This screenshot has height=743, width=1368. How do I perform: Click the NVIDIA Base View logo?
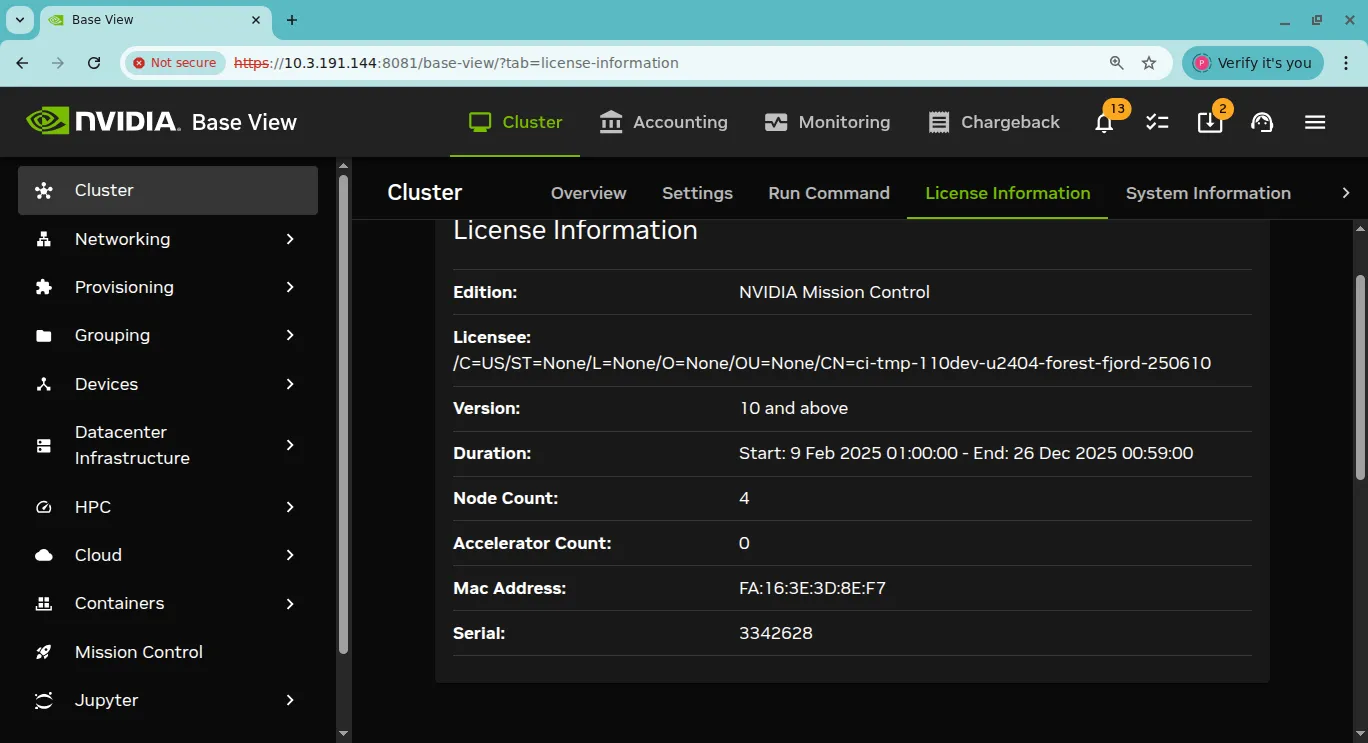pyautogui.click(x=162, y=122)
